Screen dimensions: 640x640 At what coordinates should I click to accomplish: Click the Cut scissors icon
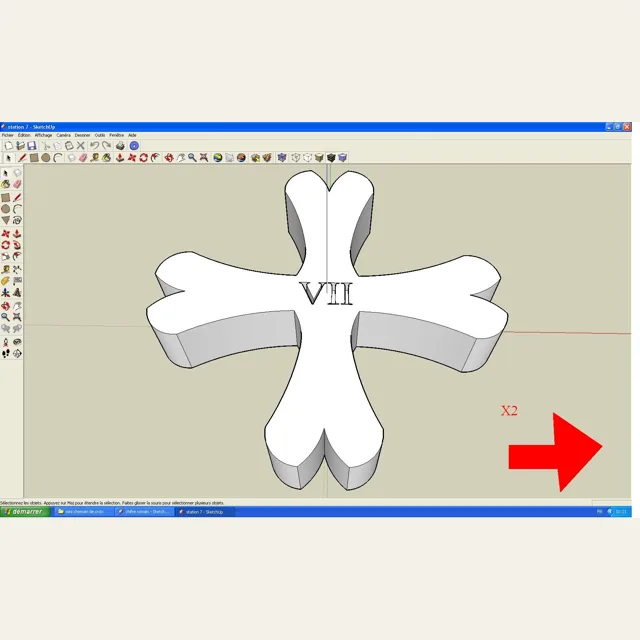point(46,146)
